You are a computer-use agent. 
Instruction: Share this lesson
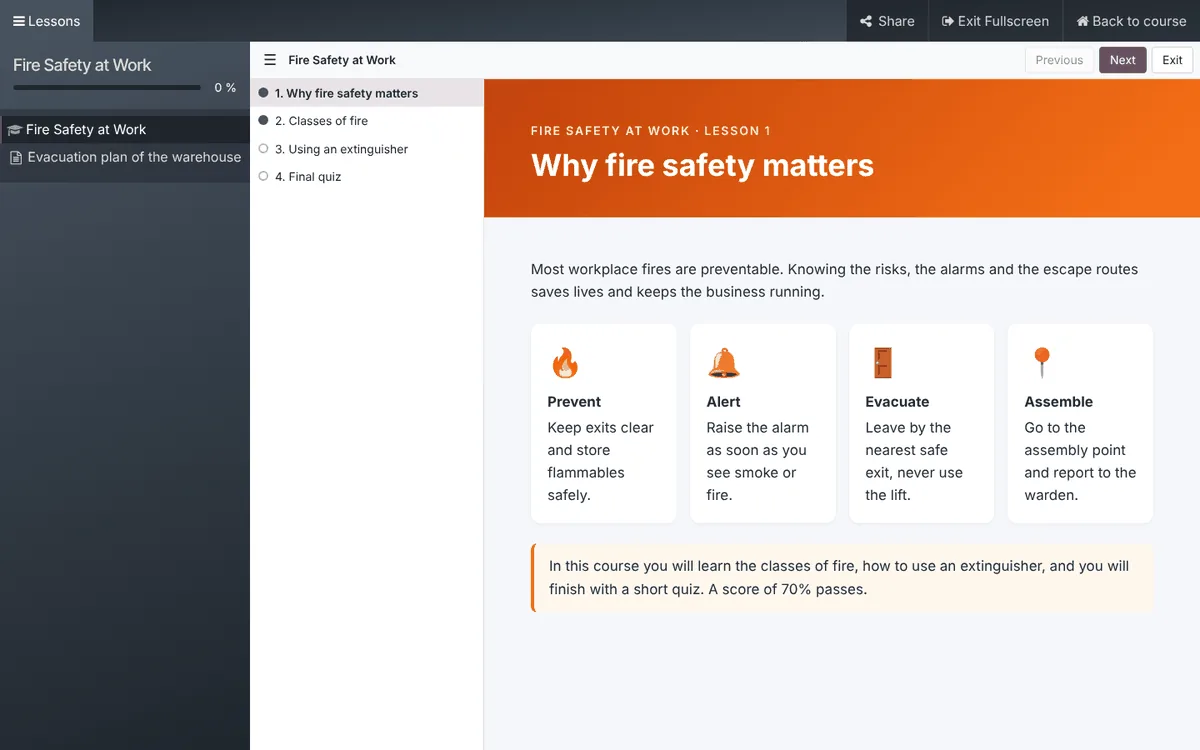coord(886,21)
